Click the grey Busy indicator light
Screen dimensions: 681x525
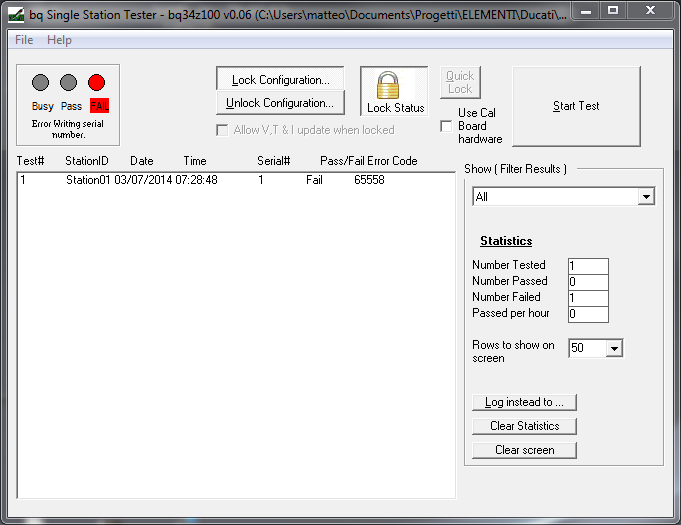click(x=40, y=83)
